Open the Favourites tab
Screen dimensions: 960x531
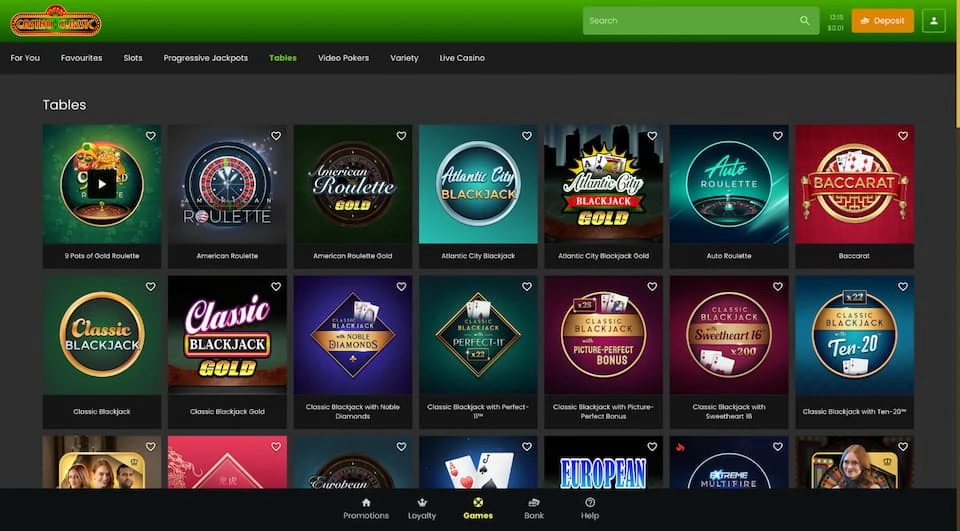point(81,58)
